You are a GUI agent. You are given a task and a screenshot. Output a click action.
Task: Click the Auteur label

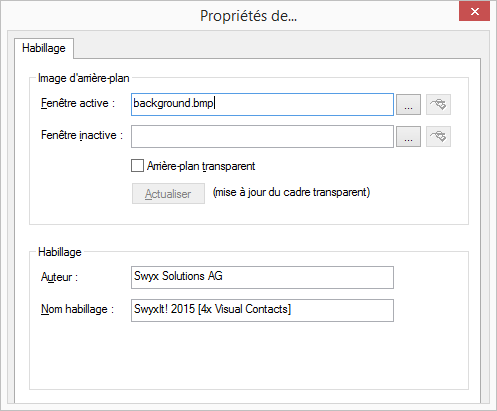[59, 277]
